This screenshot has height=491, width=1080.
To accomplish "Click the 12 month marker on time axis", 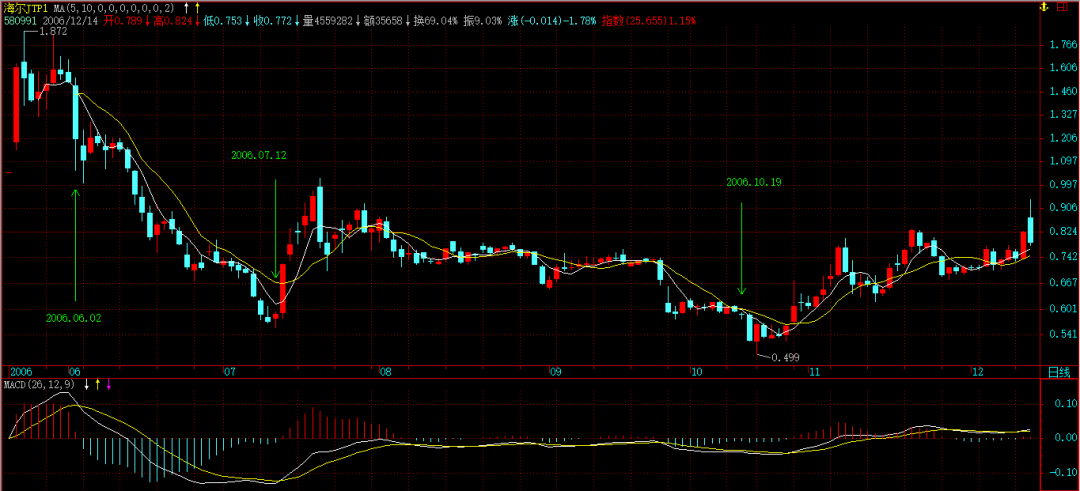I will pos(977,373).
